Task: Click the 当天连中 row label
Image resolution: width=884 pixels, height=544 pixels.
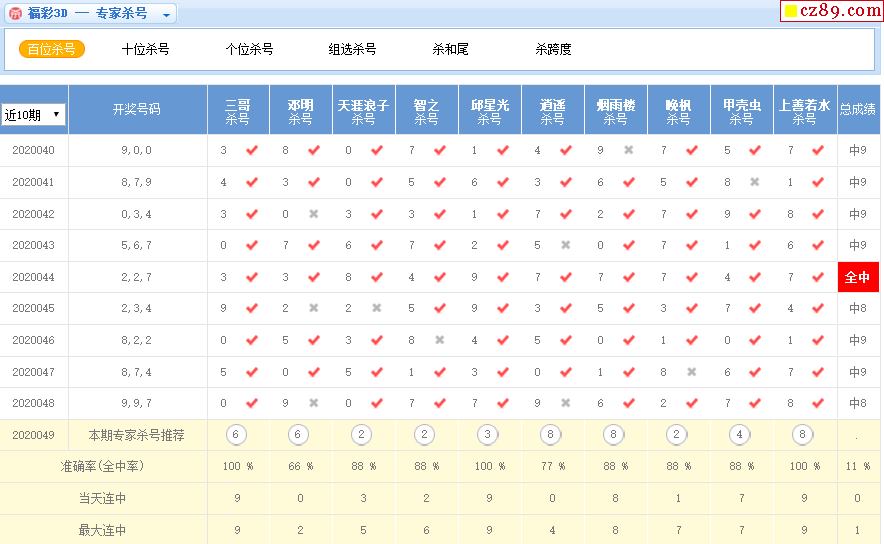Action: tap(102, 498)
